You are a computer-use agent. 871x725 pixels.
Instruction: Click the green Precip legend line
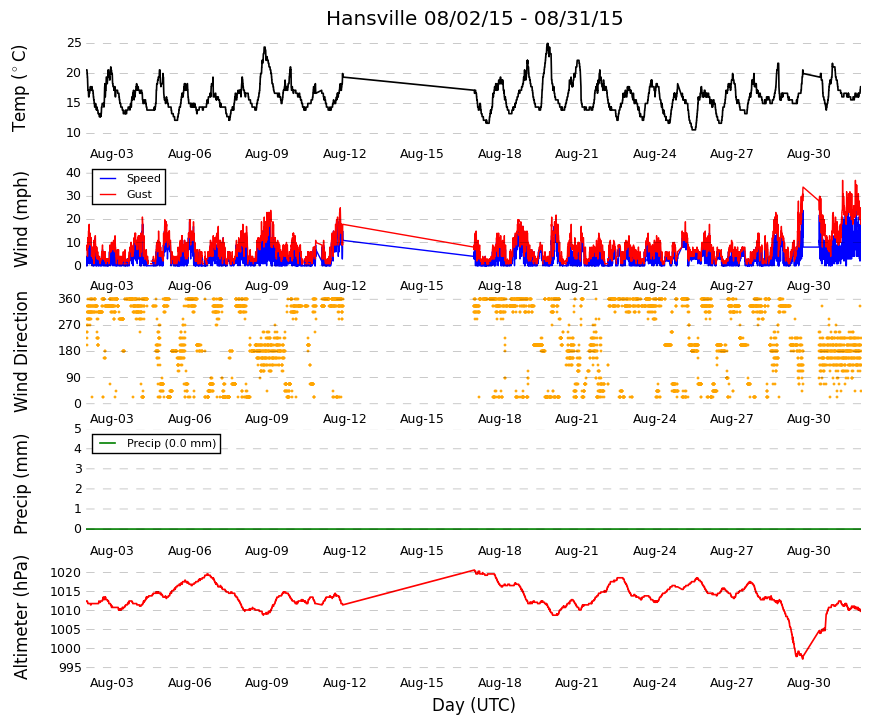[108, 443]
